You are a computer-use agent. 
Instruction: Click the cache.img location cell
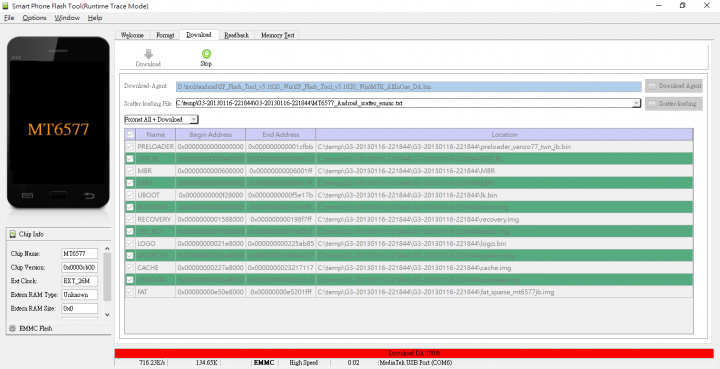(504, 268)
